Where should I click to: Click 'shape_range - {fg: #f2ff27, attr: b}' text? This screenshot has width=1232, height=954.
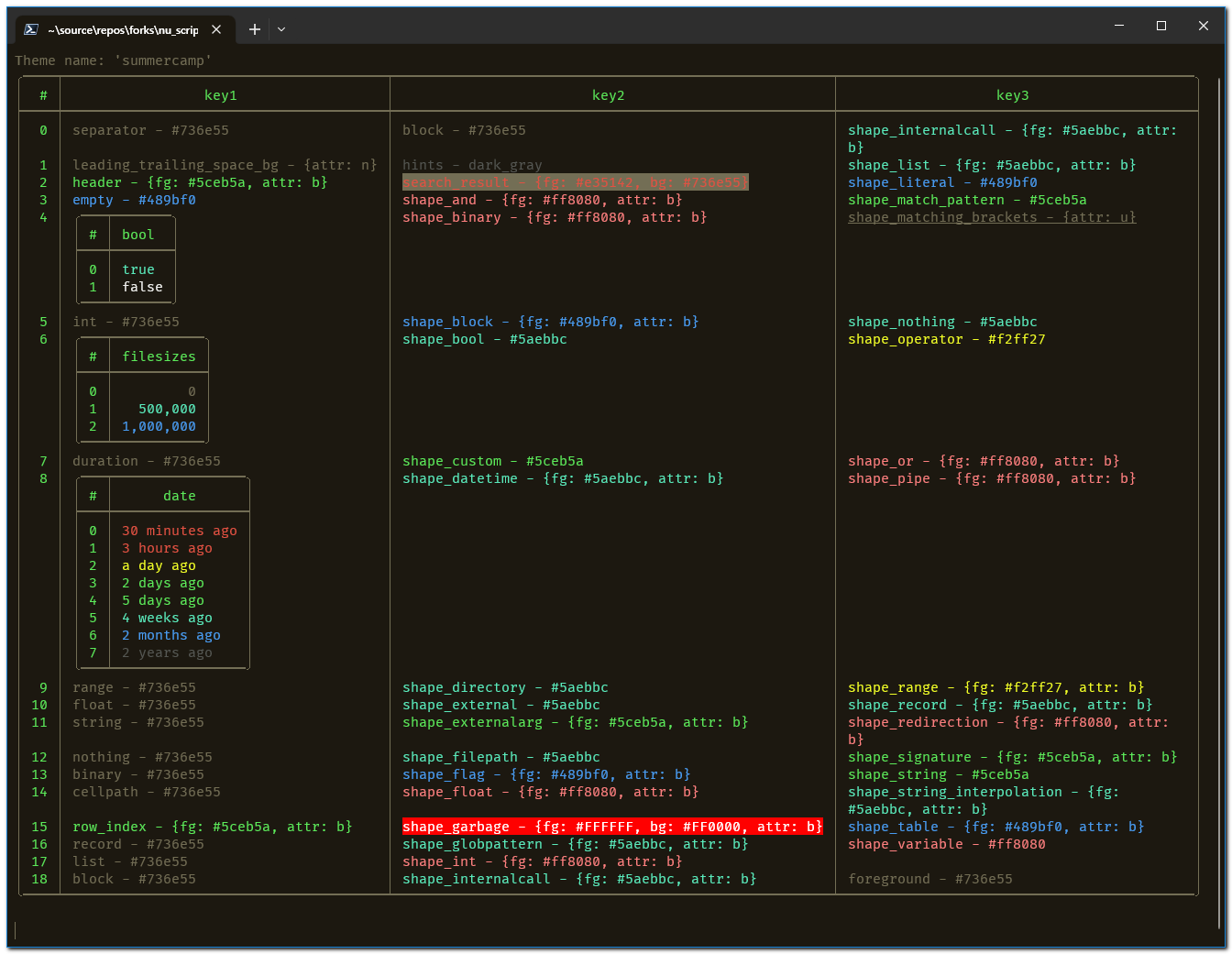tap(996, 687)
